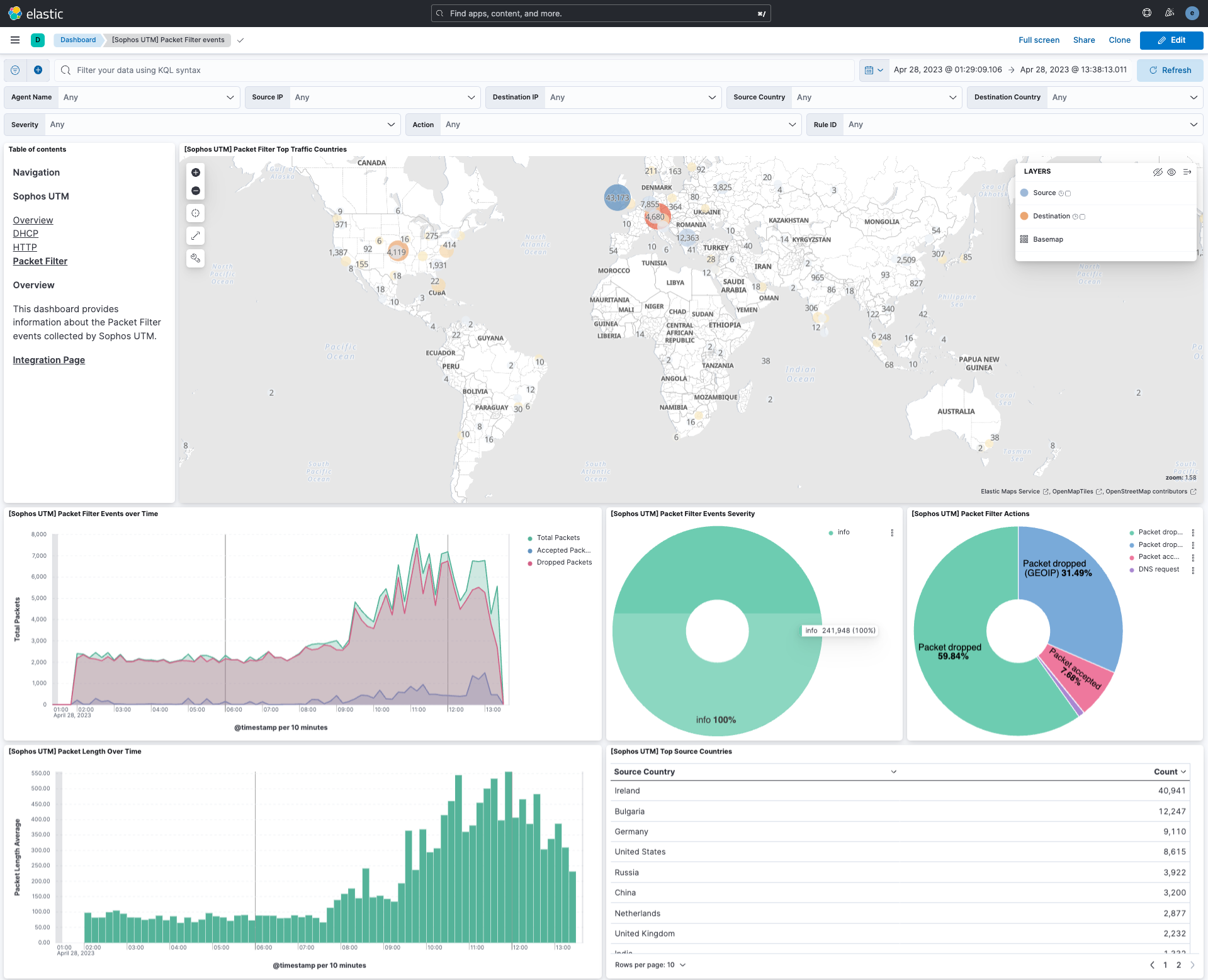
Task: Click the Dashboard breadcrumb
Action: (77, 40)
